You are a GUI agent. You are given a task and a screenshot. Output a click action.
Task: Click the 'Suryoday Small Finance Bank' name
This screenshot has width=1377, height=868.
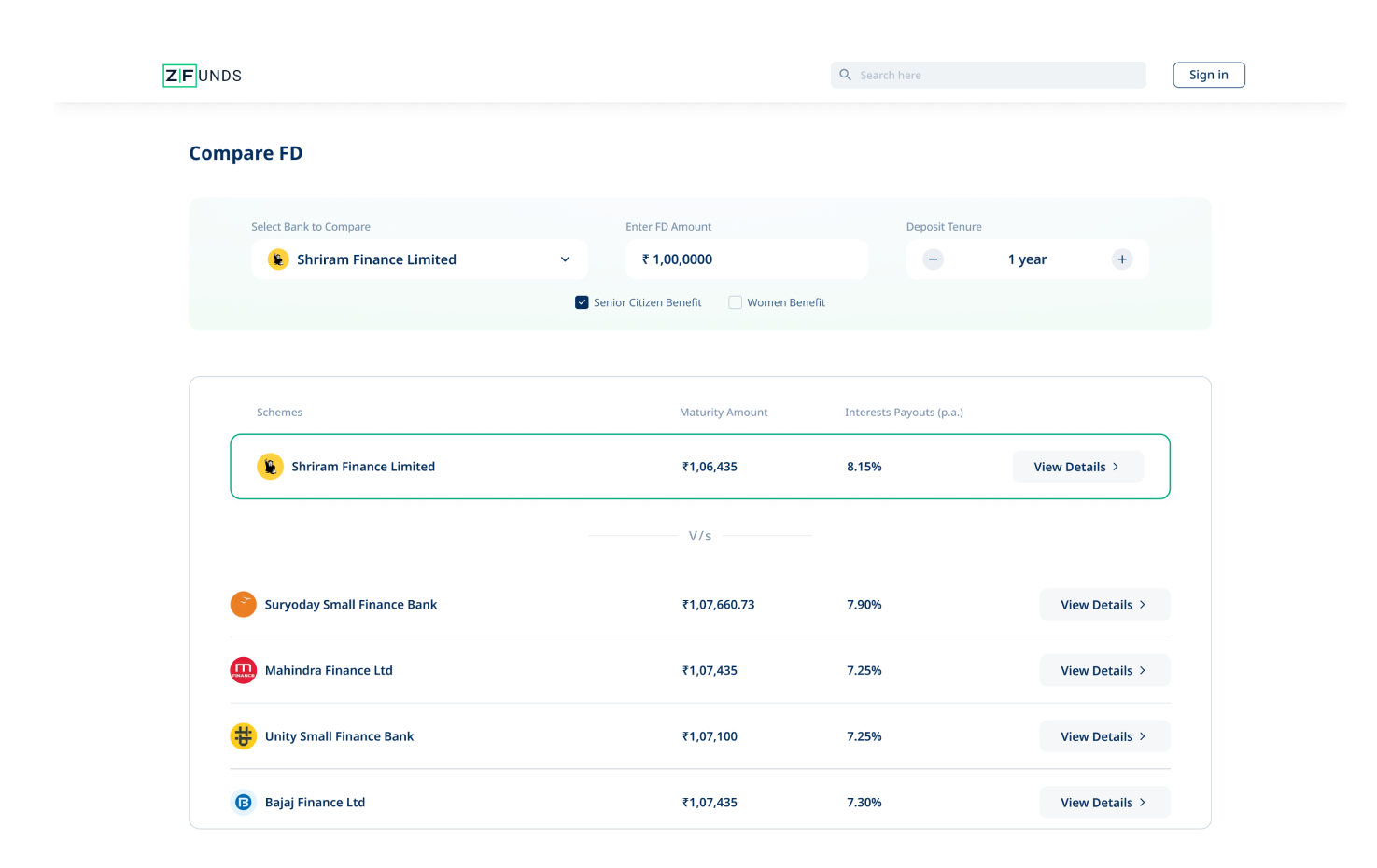351,605
